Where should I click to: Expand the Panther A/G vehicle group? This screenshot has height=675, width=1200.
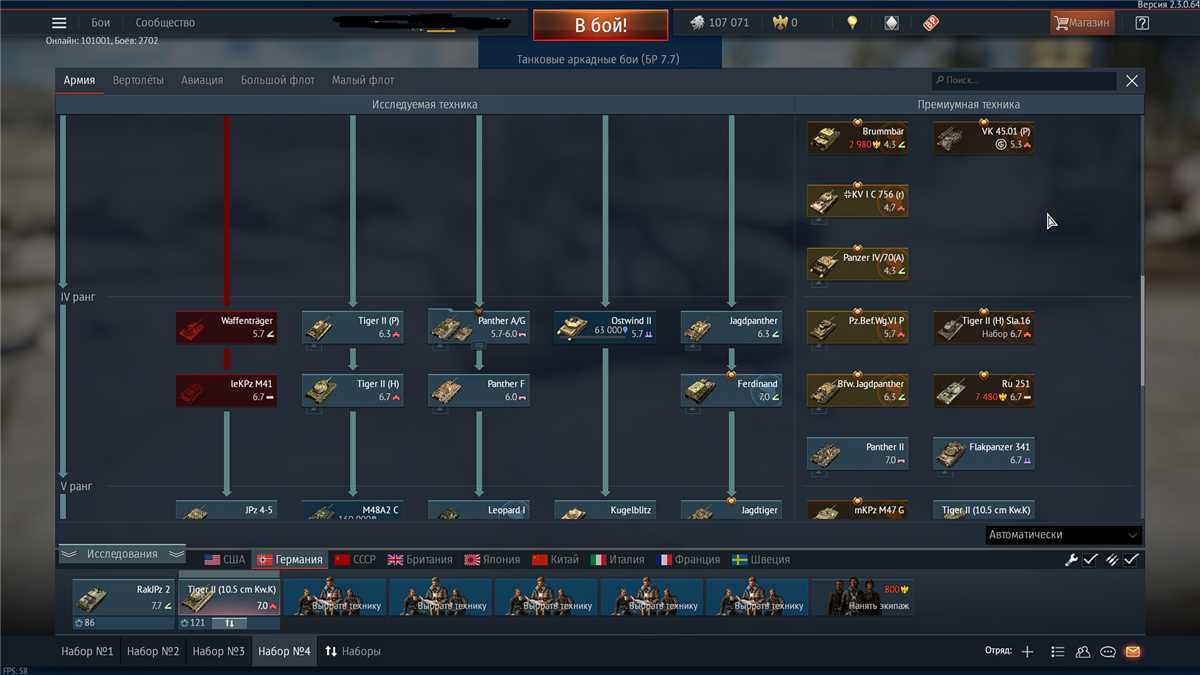tap(479, 327)
